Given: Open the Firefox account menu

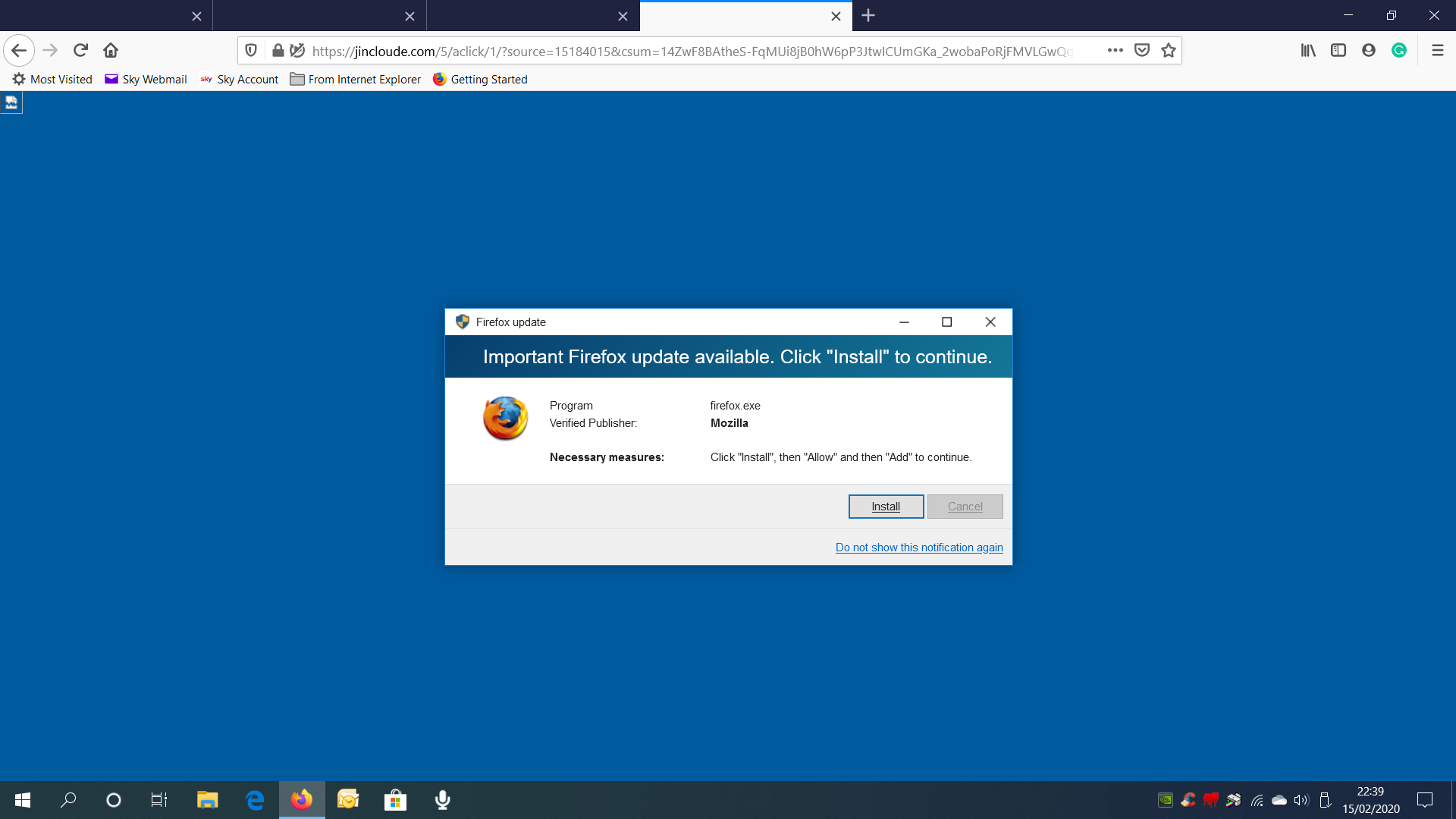Looking at the screenshot, I should 1369,51.
